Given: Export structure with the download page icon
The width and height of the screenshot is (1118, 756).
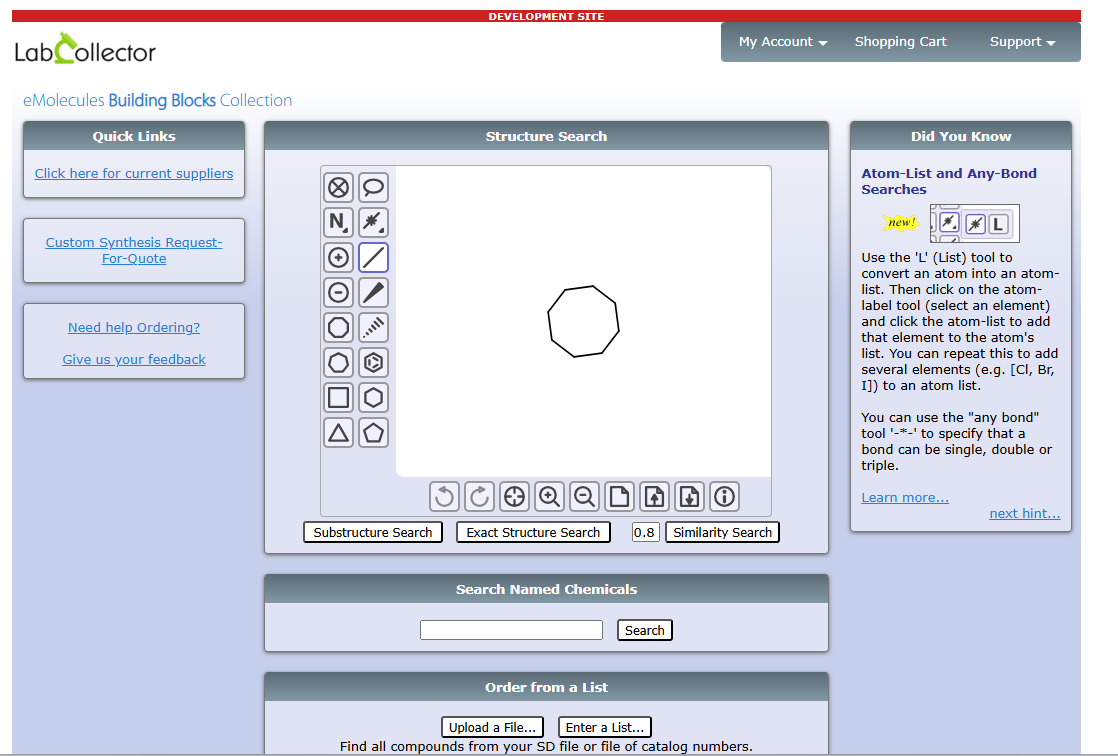Looking at the screenshot, I should pyautogui.click(x=689, y=496).
